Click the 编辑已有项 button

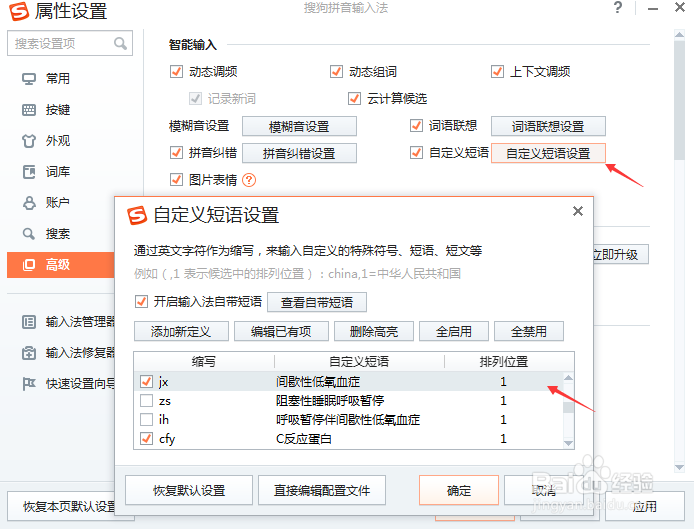tap(281, 332)
